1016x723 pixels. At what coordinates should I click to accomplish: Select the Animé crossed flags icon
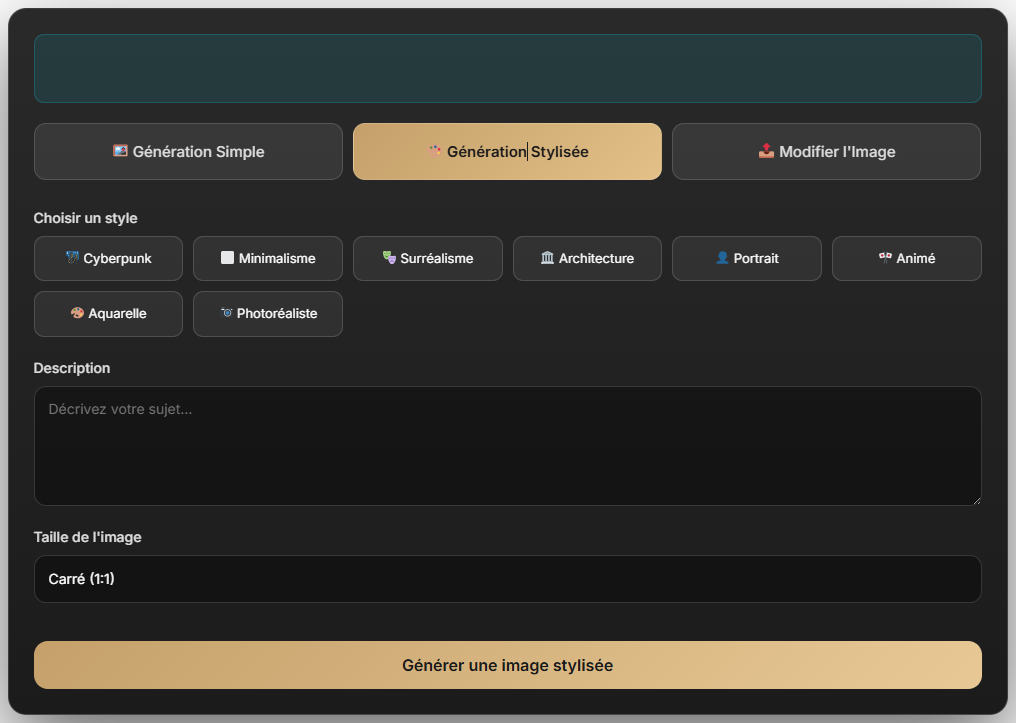[x=885, y=258]
